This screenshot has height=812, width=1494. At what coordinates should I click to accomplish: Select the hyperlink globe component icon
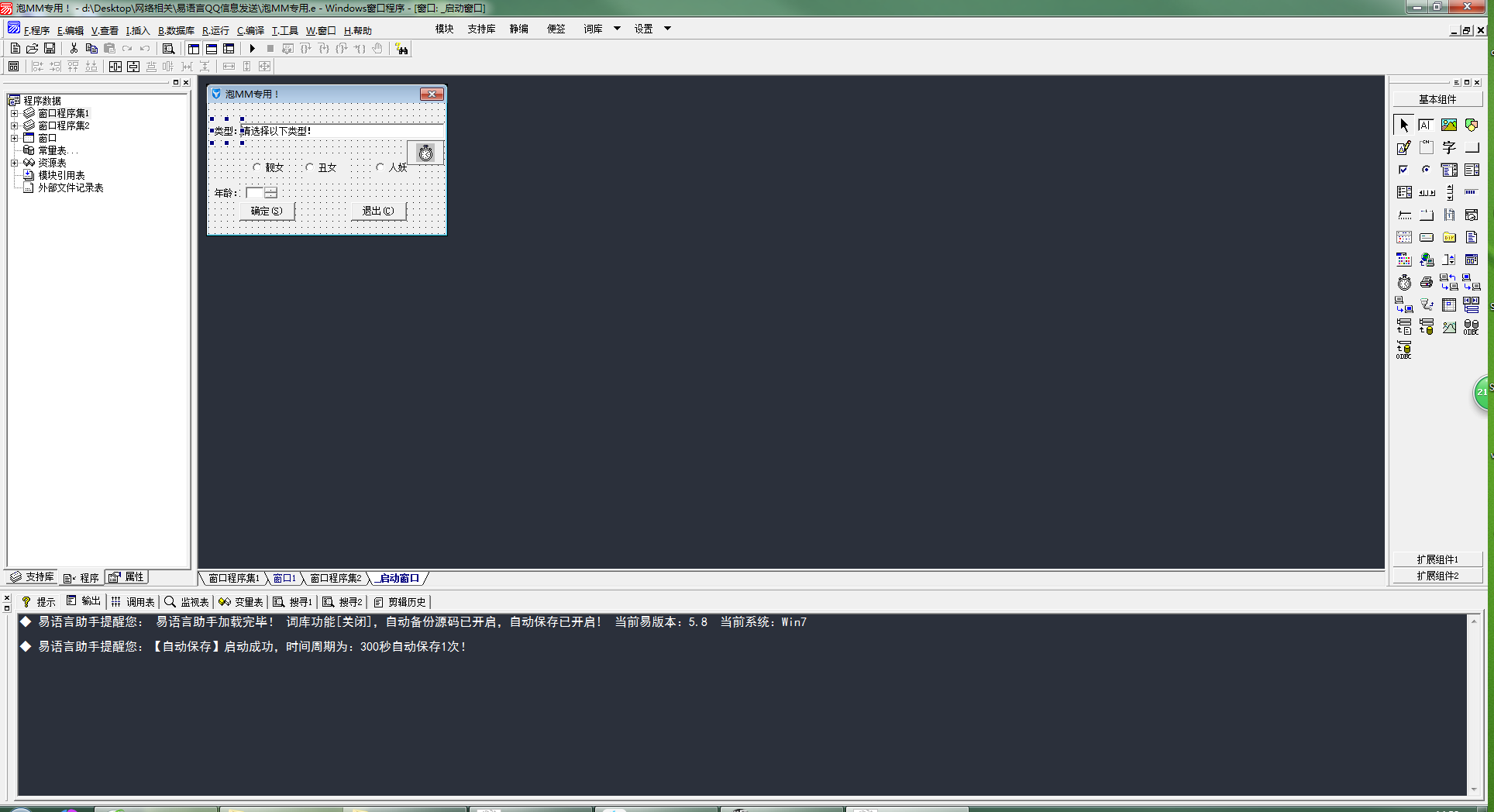[x=1426, y=260]
